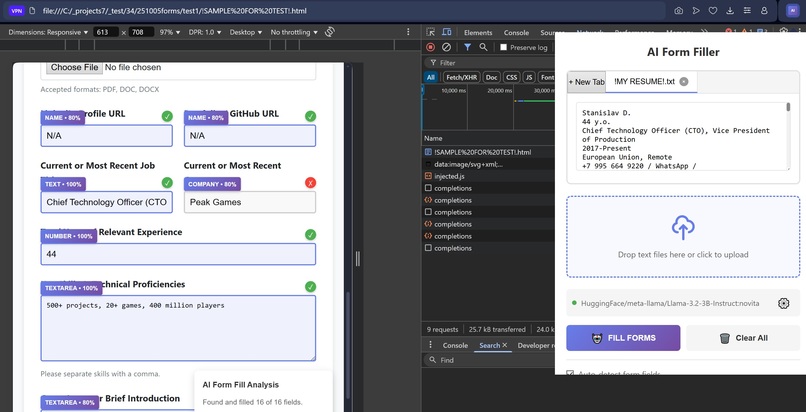Toggle Auto-detect form fields checkbox

click(x=570, y=373)
